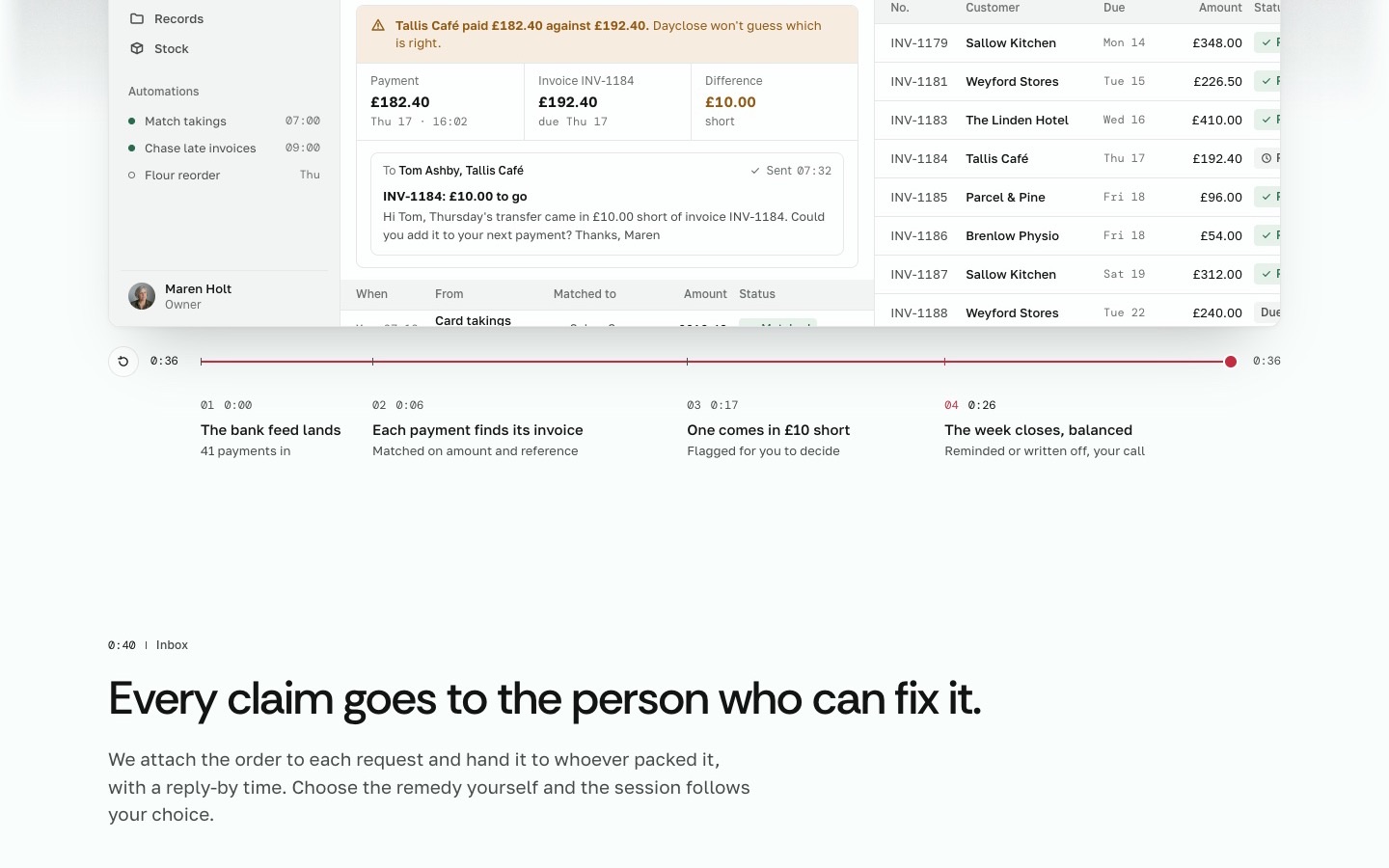Screen dimensions: 1389x868
Task: Click the paid status badge for INV-1185
Action: tap(1267, 197)
